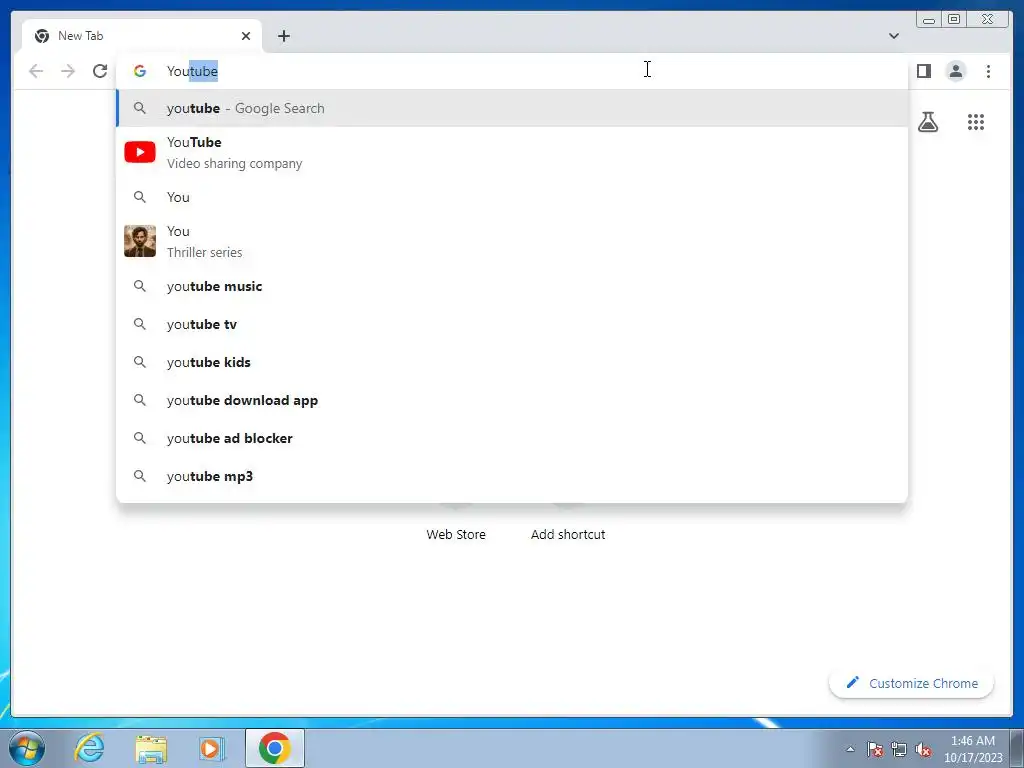Click the Chrome taskbar icon

pos(275,748)
